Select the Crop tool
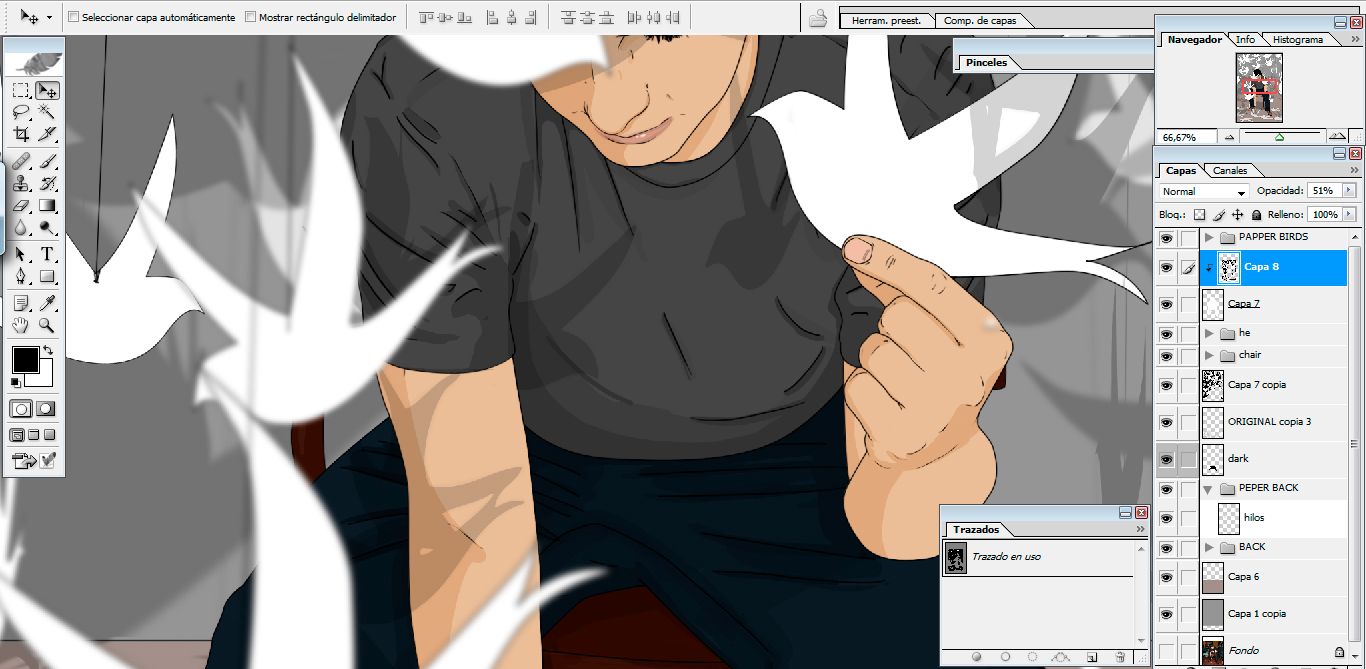Viewport: 1366px width, 669px height. click(21, 134)
